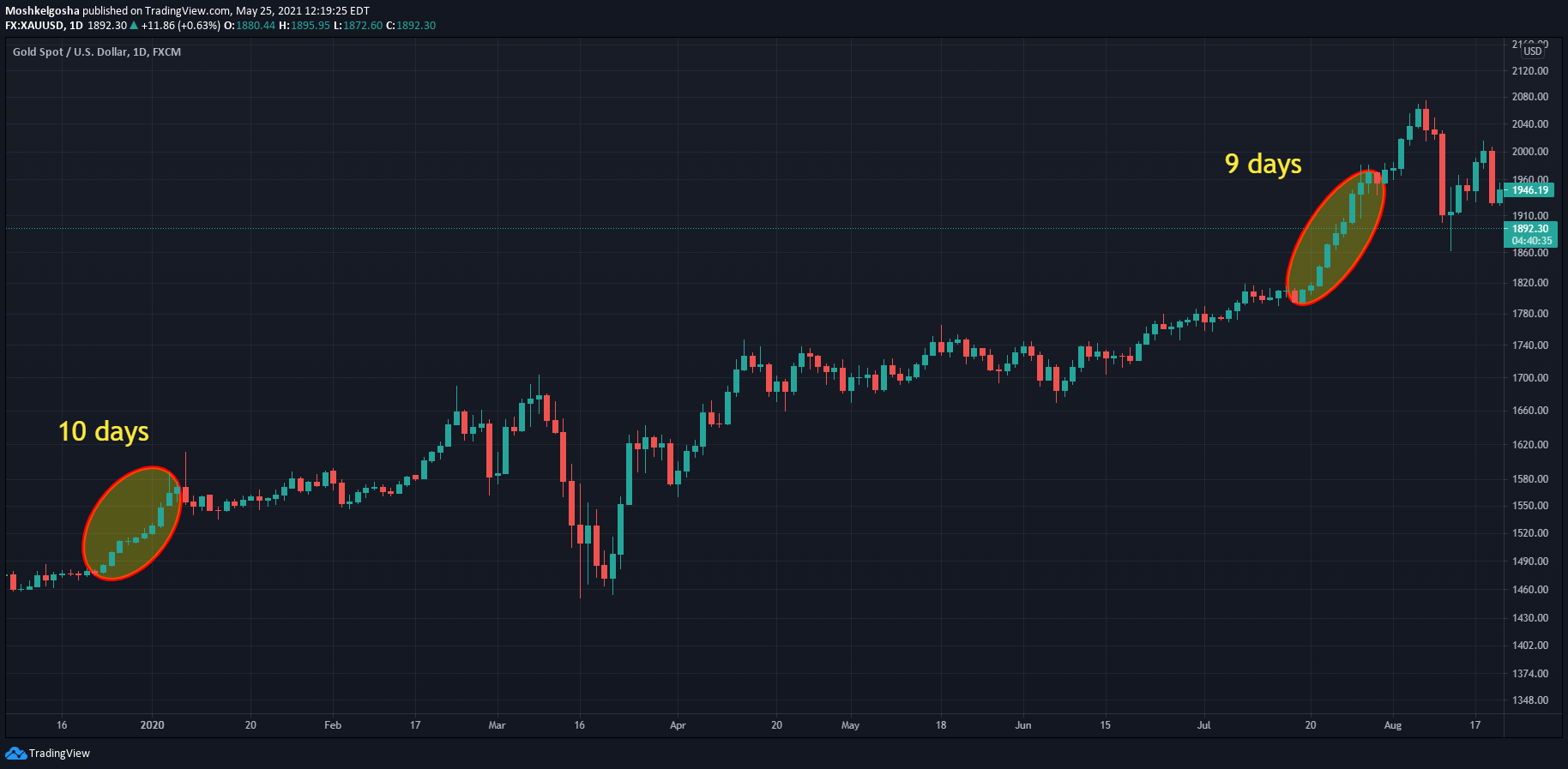Click the 1780.00 price axis label
This screenshot has width=1568, height=769.
[1530, 314]
